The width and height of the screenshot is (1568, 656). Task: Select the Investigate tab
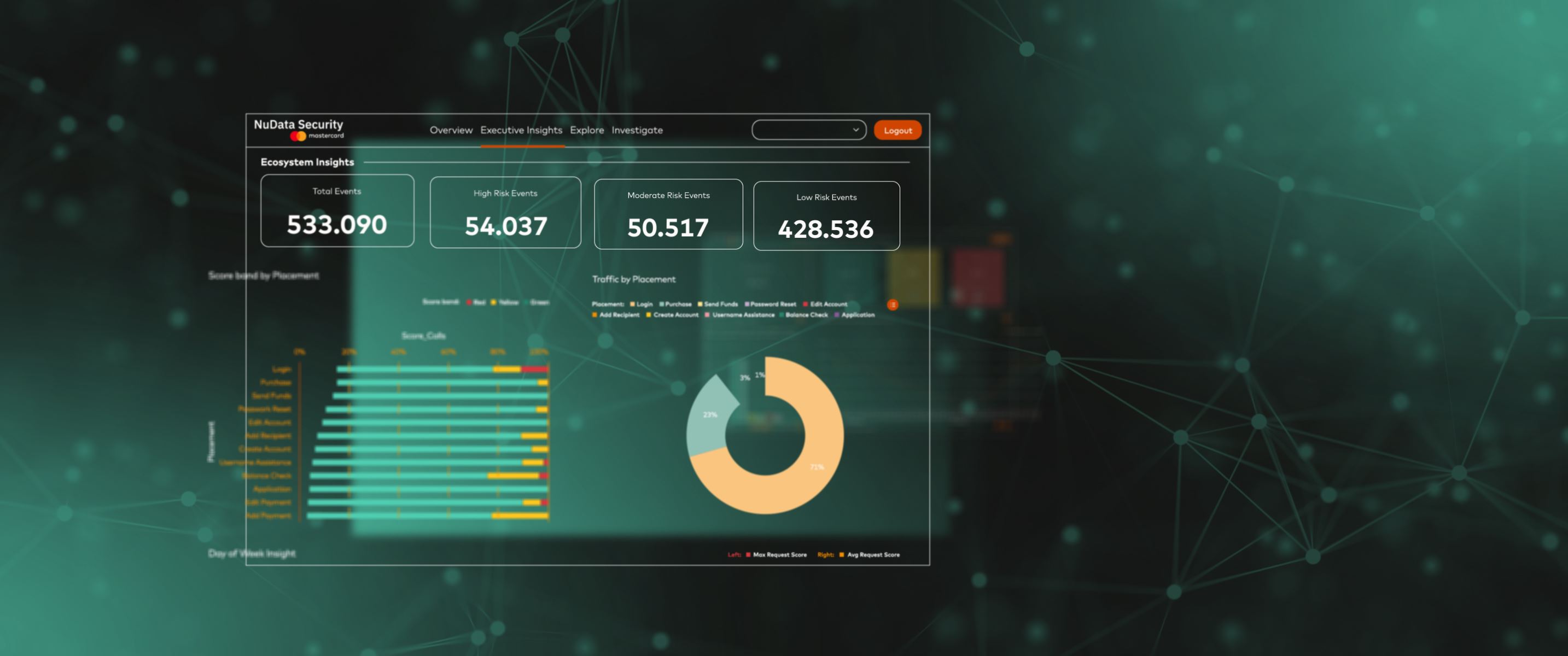tap(637, 130)
